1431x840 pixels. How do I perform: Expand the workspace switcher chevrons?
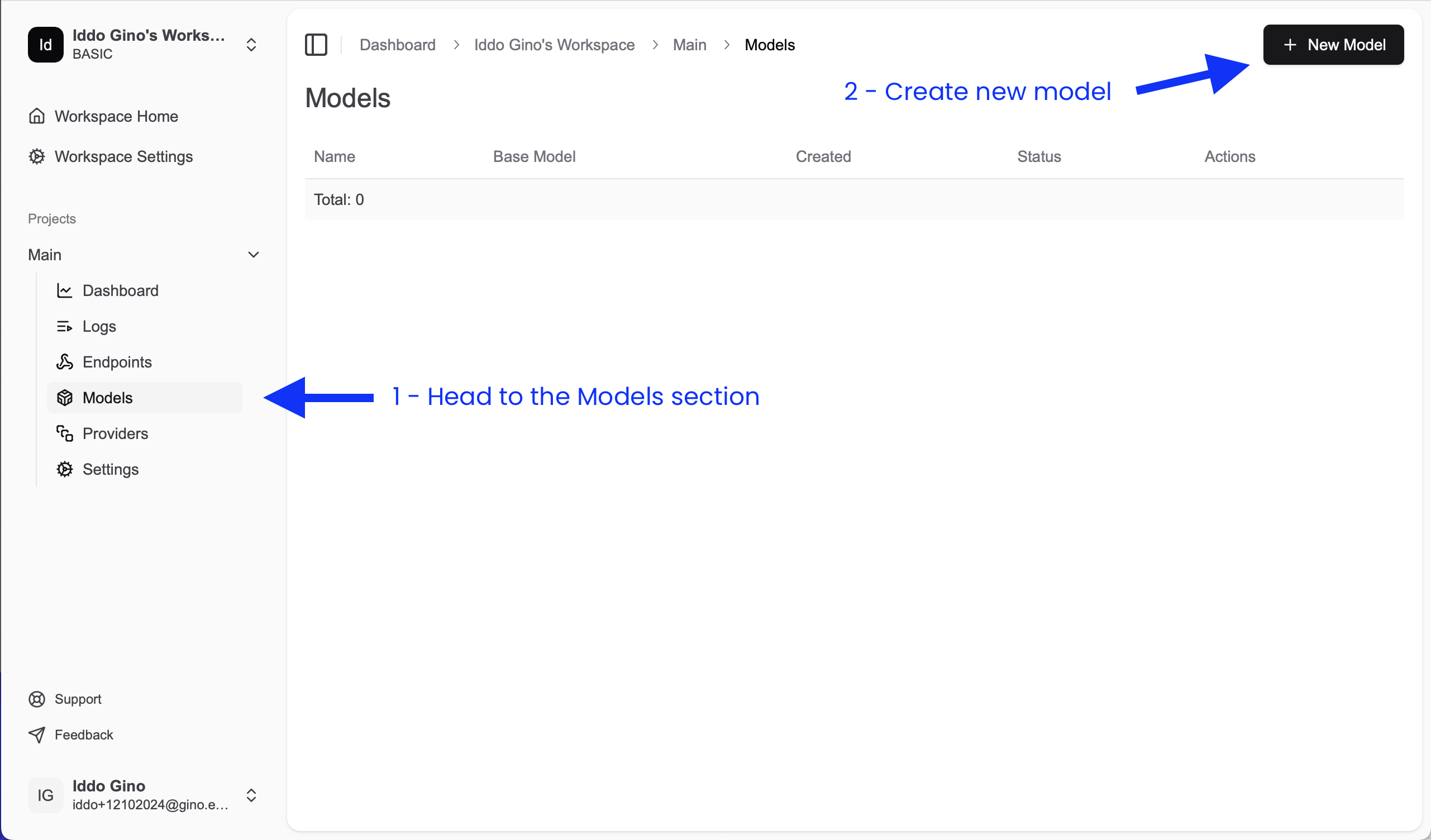coord(251,44)
